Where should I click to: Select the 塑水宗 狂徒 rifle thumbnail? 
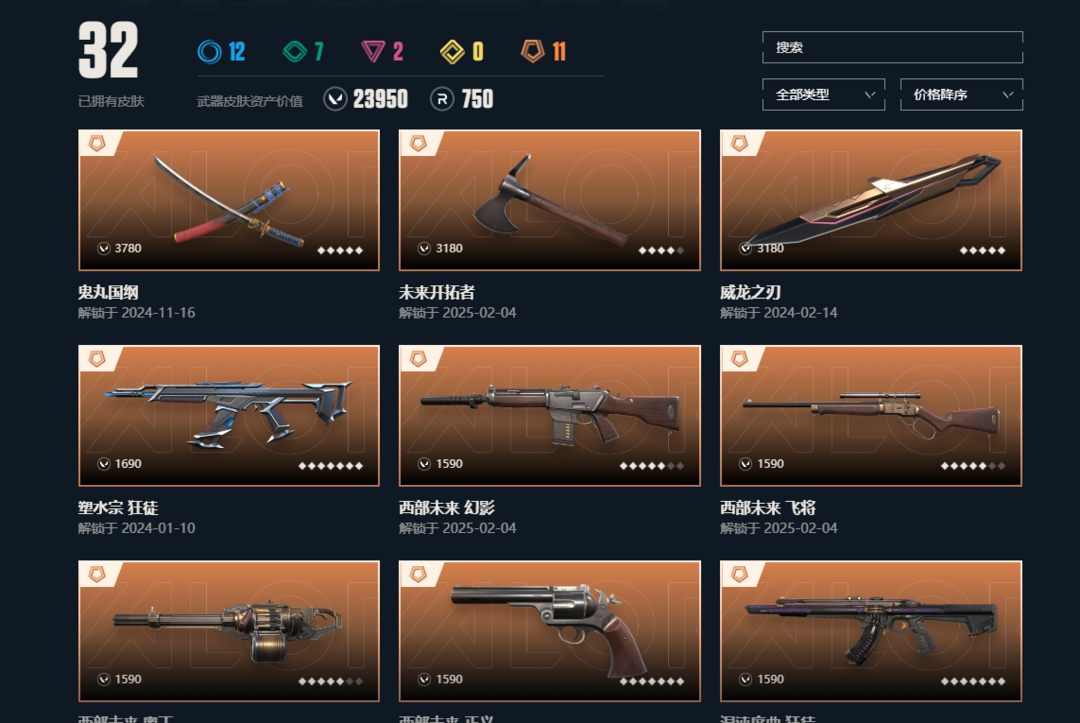pos(229,416)
